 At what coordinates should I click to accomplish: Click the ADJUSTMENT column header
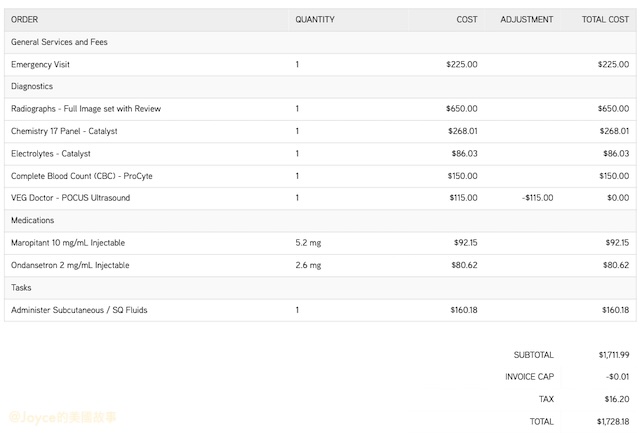point(526,20)
